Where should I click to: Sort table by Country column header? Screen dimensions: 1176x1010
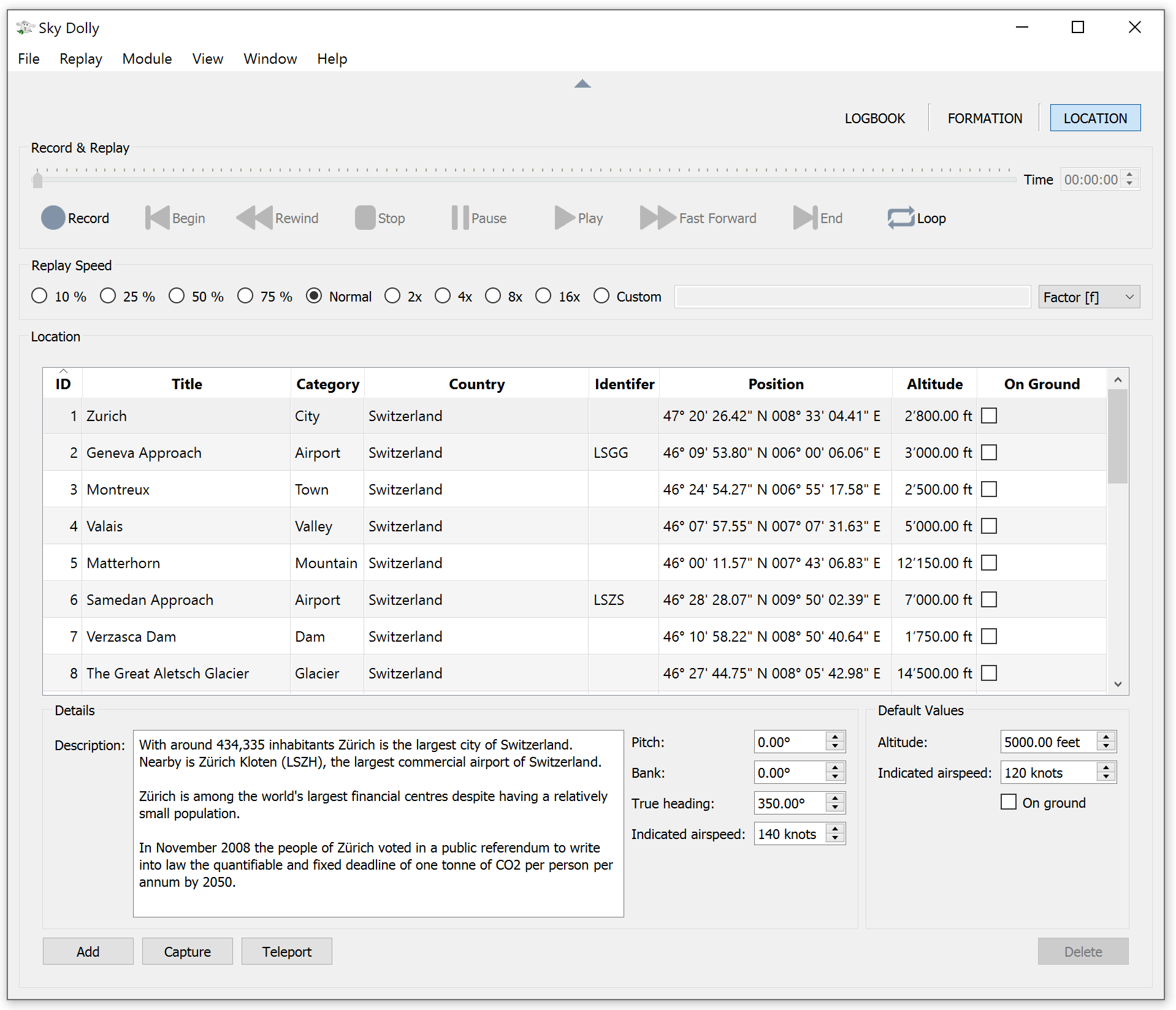[476, 384]
